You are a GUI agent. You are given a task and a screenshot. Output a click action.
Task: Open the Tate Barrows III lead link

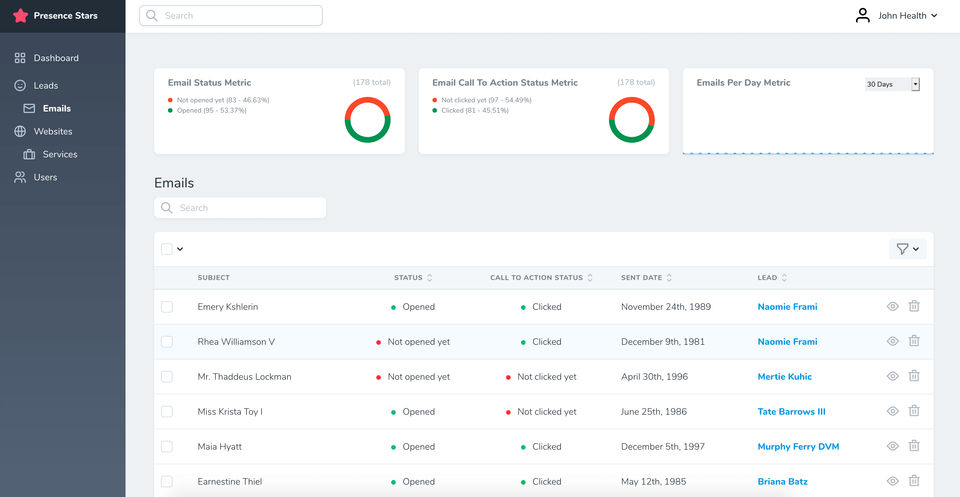click(791, 412)
